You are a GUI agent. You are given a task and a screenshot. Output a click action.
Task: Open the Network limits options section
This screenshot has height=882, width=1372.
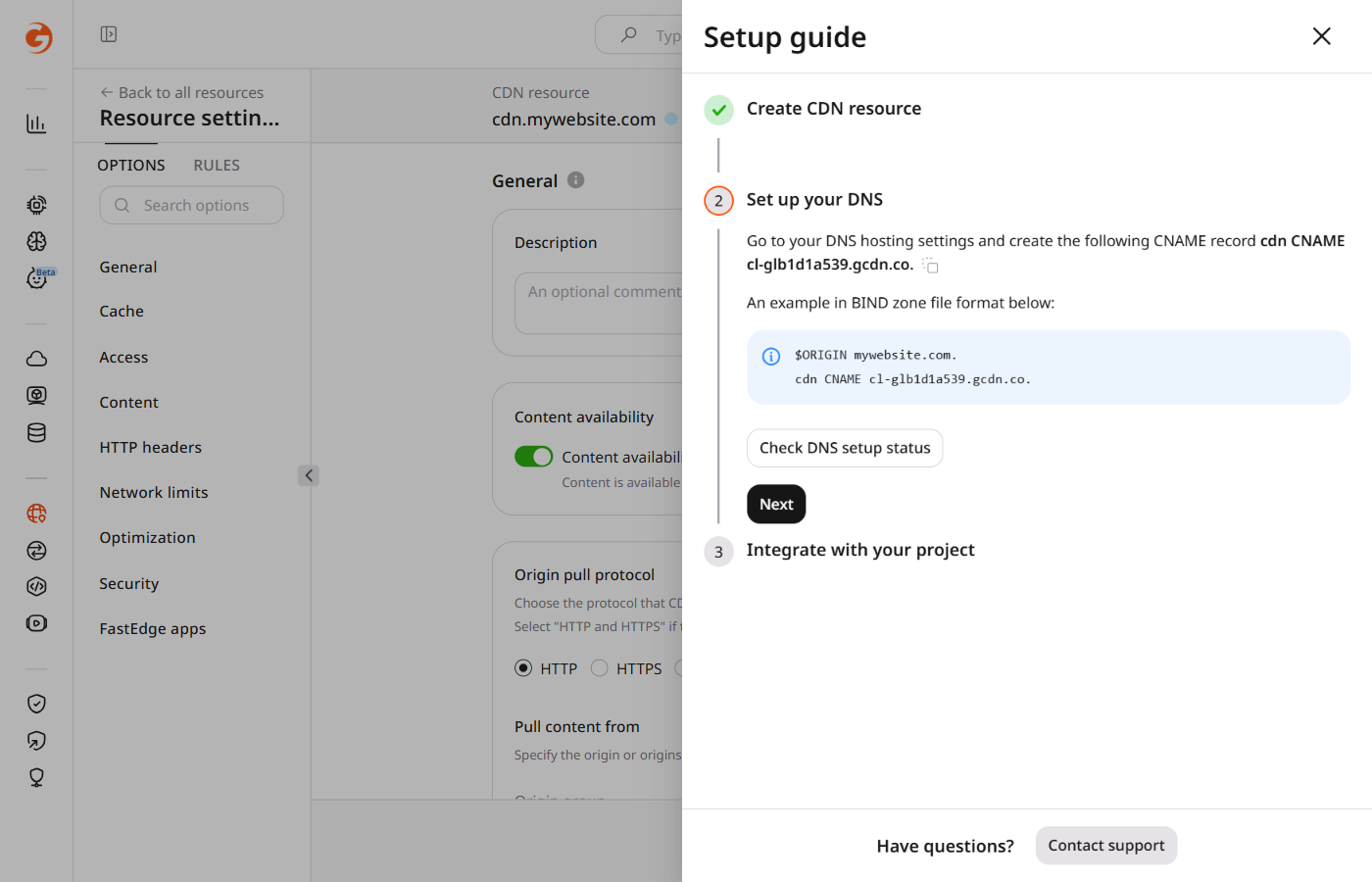click(x=154, y=493)
